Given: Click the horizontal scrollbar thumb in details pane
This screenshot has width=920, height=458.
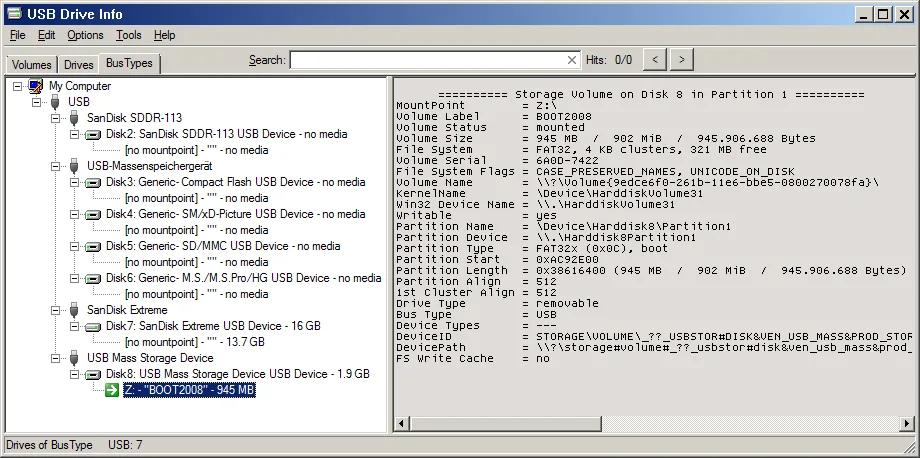Looking at the screenshot, I should click(506, 423).
